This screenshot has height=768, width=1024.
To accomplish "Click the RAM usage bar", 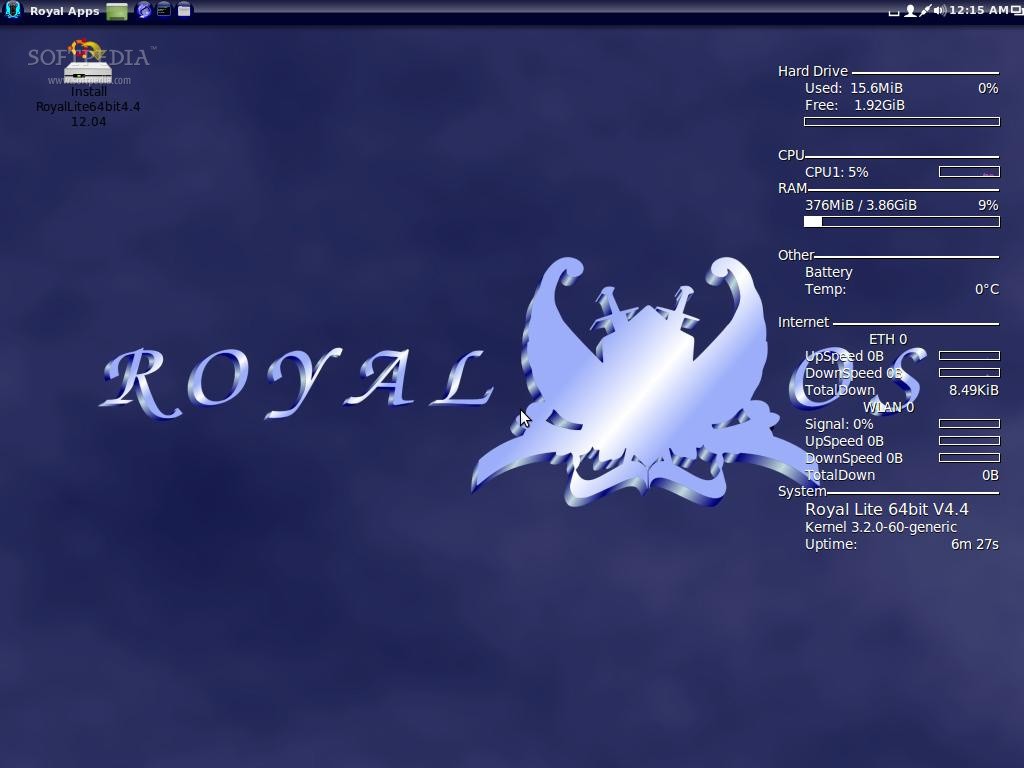I will (x=901, y=221).
